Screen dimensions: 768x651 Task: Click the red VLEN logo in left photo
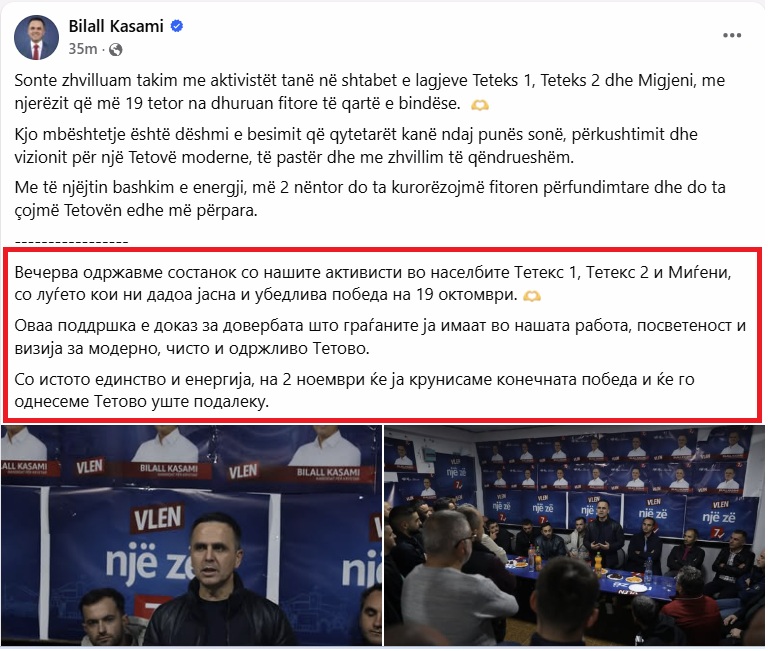(x=157, y=519)
